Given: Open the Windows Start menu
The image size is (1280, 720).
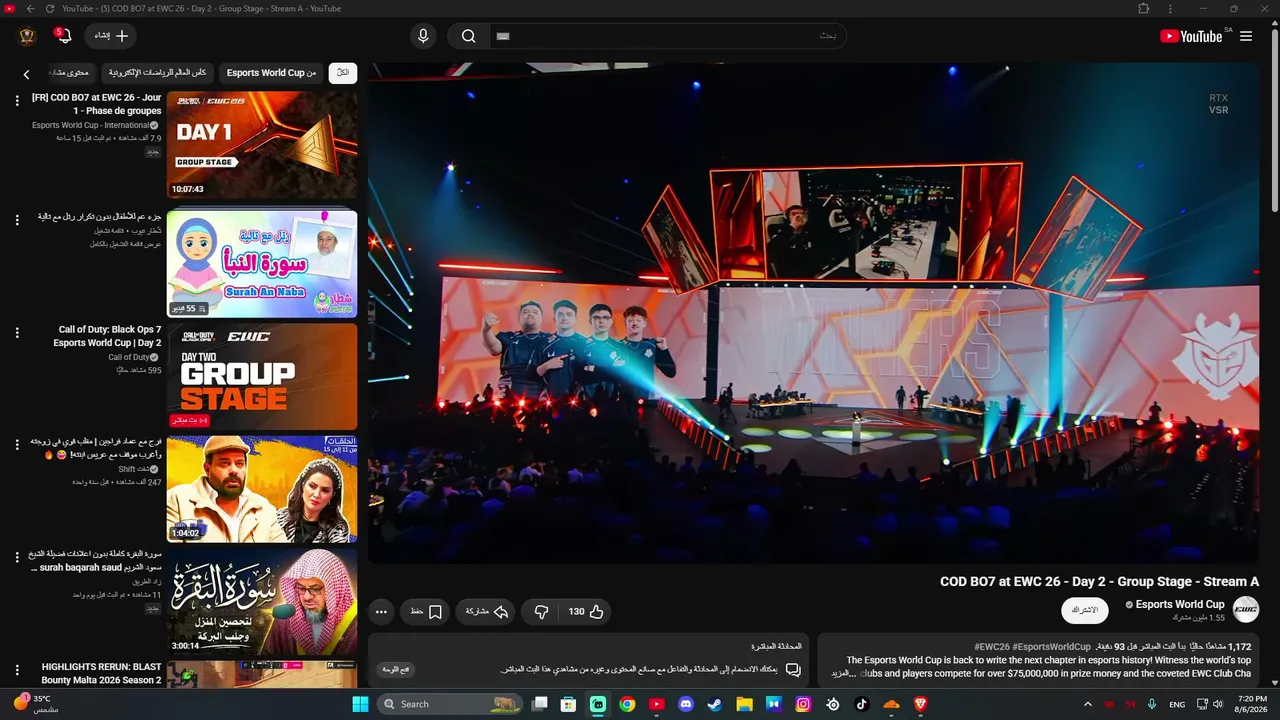Looking at the screenshot, I should (x=360, y=704).
